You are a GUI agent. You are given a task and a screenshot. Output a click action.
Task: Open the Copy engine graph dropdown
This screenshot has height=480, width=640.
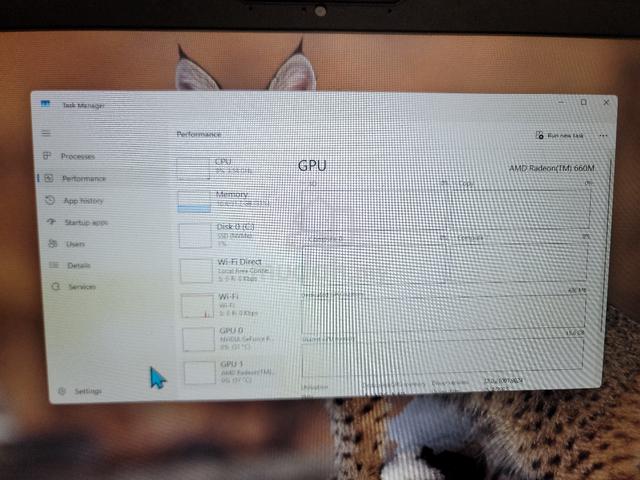click(x=464, y=184)
